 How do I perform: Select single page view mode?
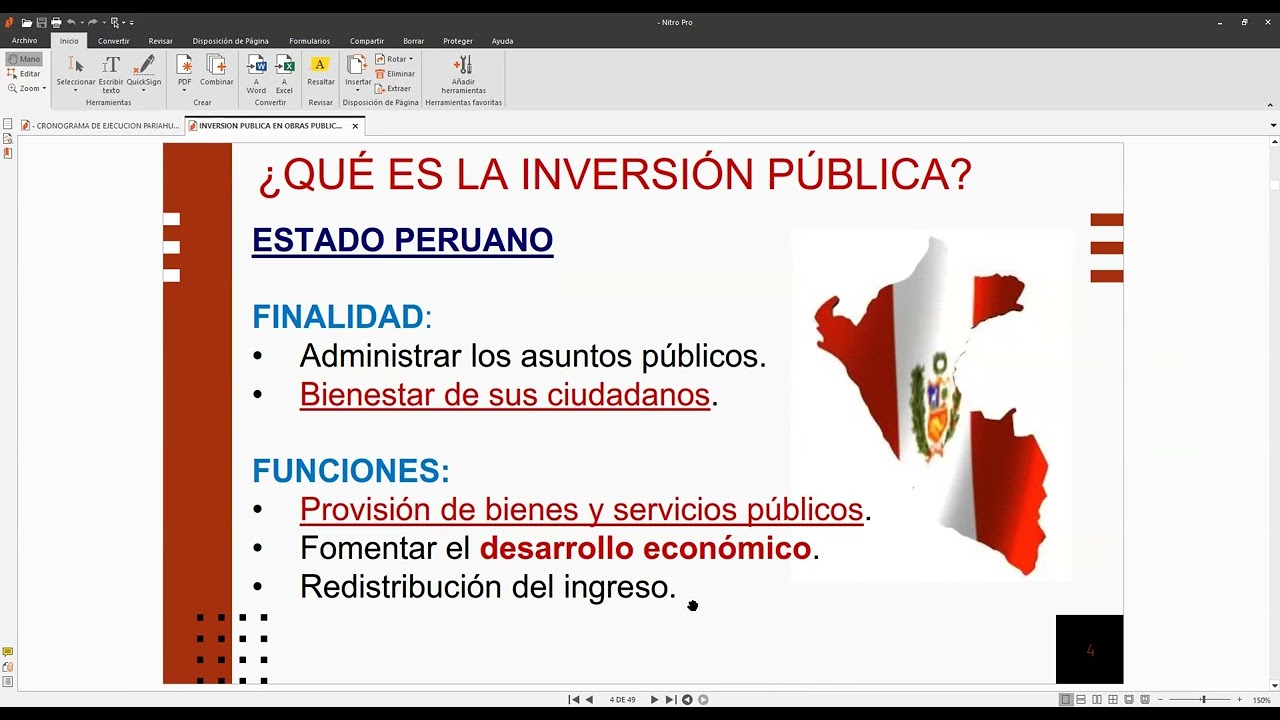[x=1066, y=700]
